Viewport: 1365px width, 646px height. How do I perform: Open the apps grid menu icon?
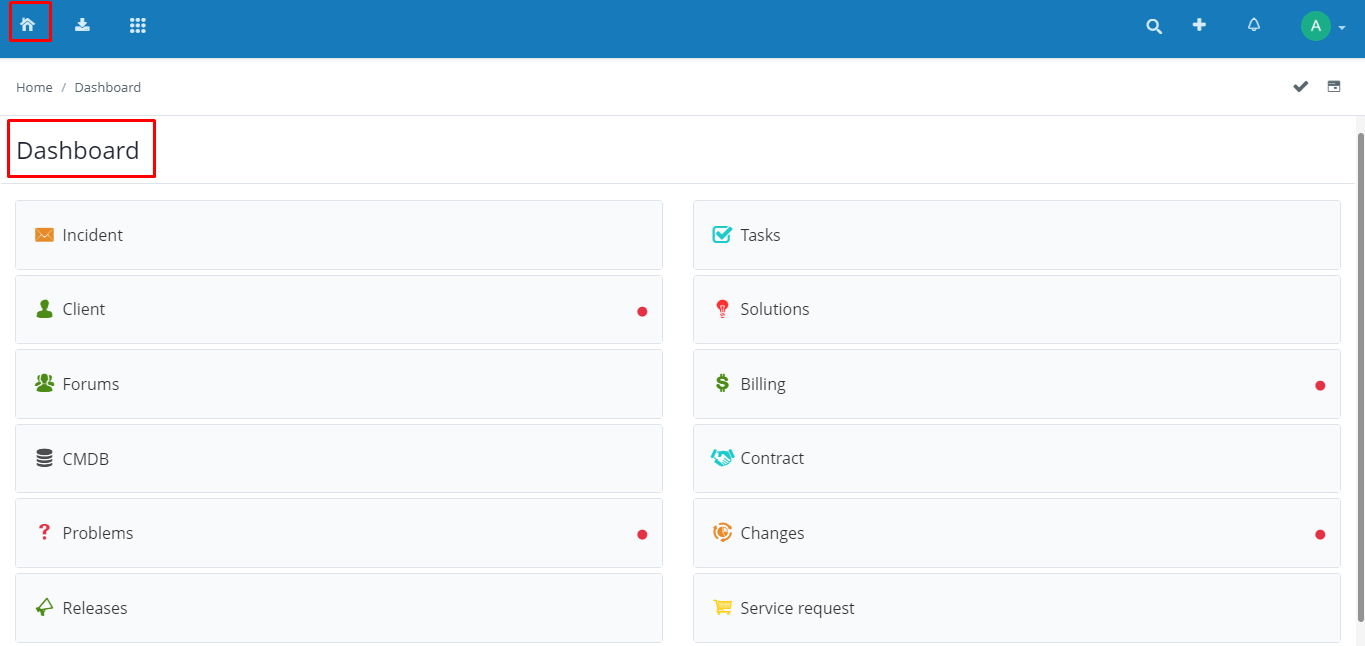click(x=138, y=25)
